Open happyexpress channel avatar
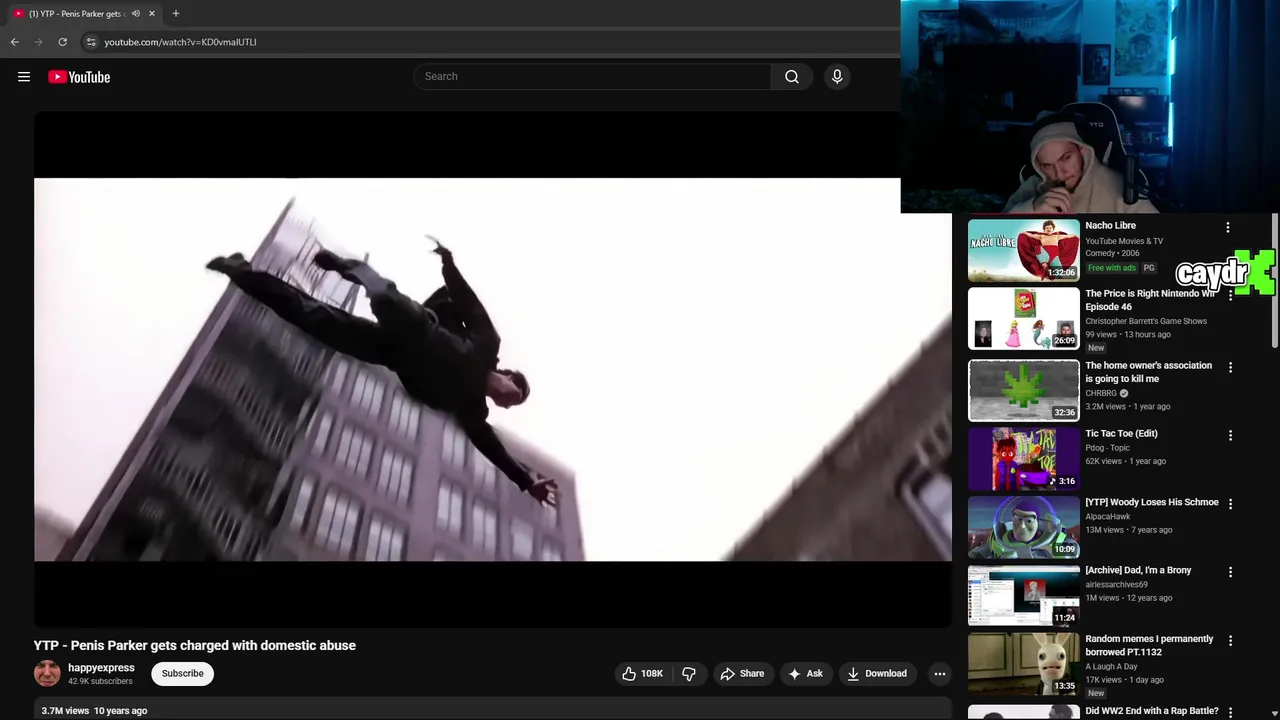Image resolution: width=1280 pixels, height=720 pixels. pyautogui.click(x=47, y=674)
